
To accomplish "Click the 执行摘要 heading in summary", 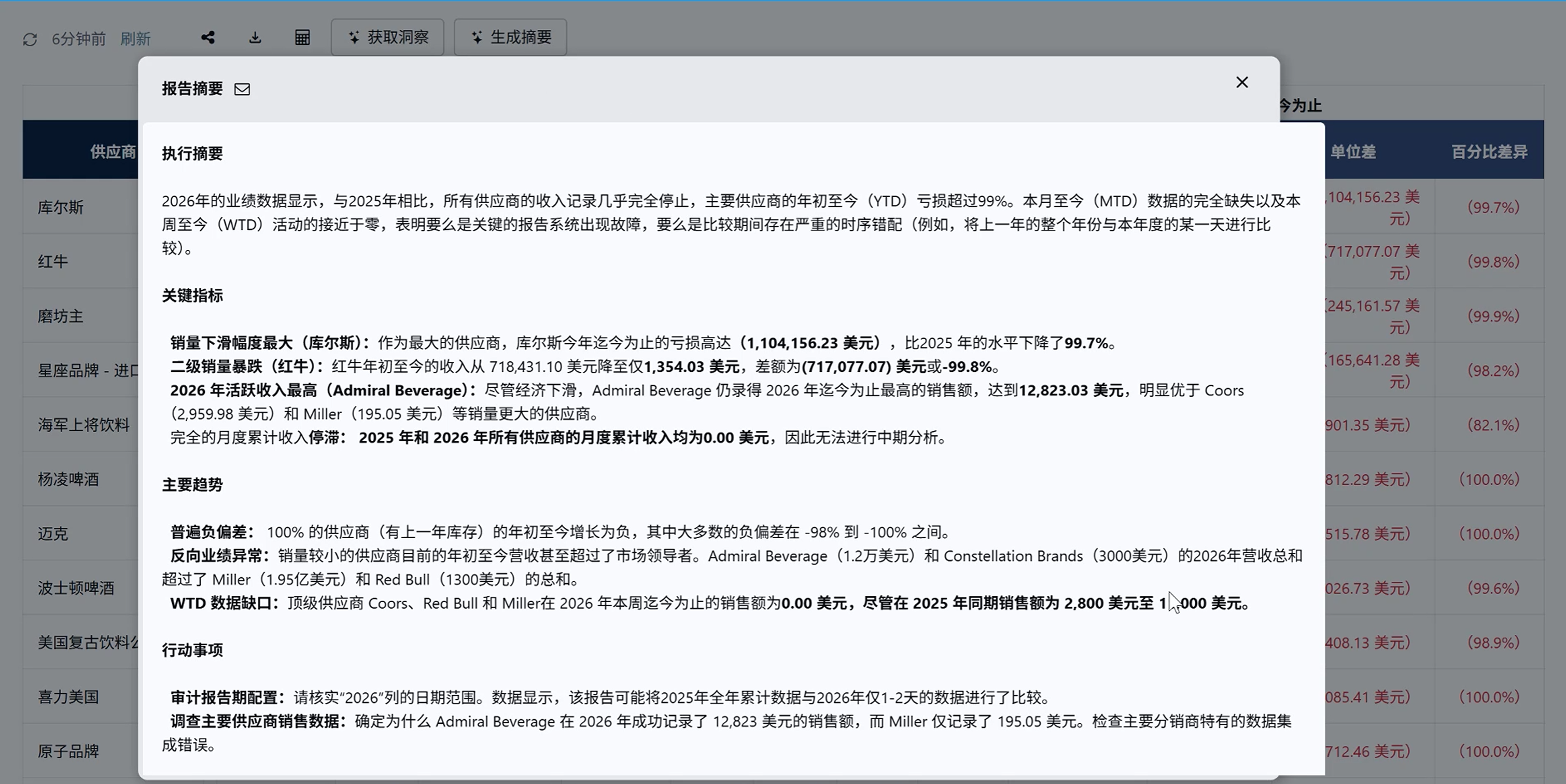I will (x=192, y=153).
